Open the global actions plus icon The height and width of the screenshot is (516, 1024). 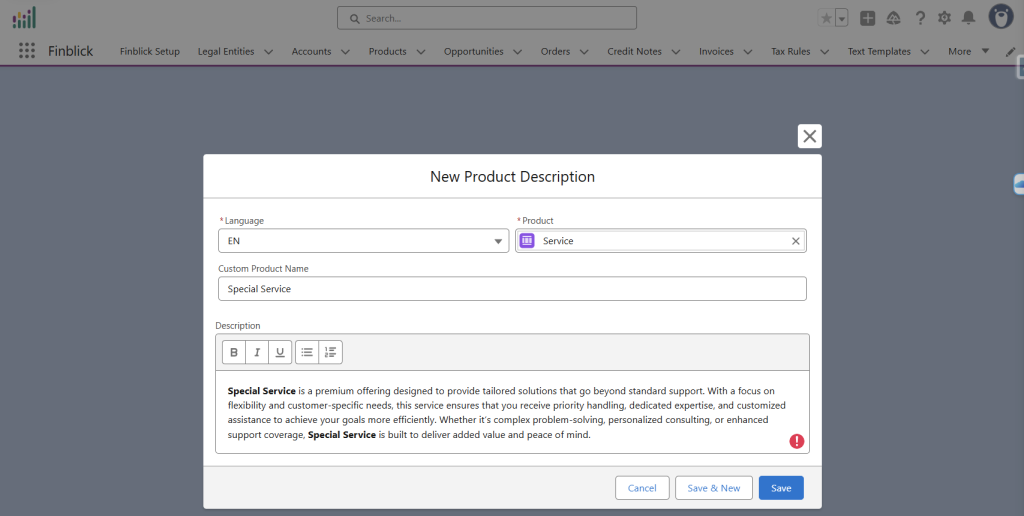point(868,18)
